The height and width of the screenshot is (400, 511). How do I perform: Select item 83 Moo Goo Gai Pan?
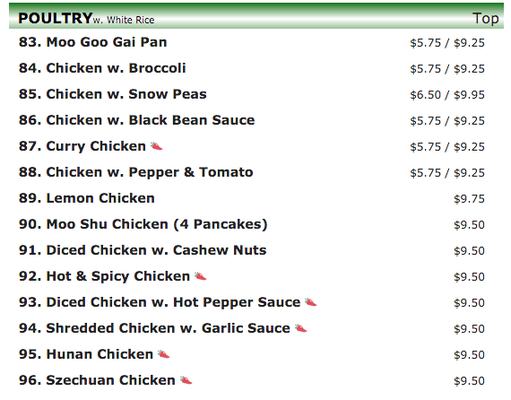pos(93,42)
